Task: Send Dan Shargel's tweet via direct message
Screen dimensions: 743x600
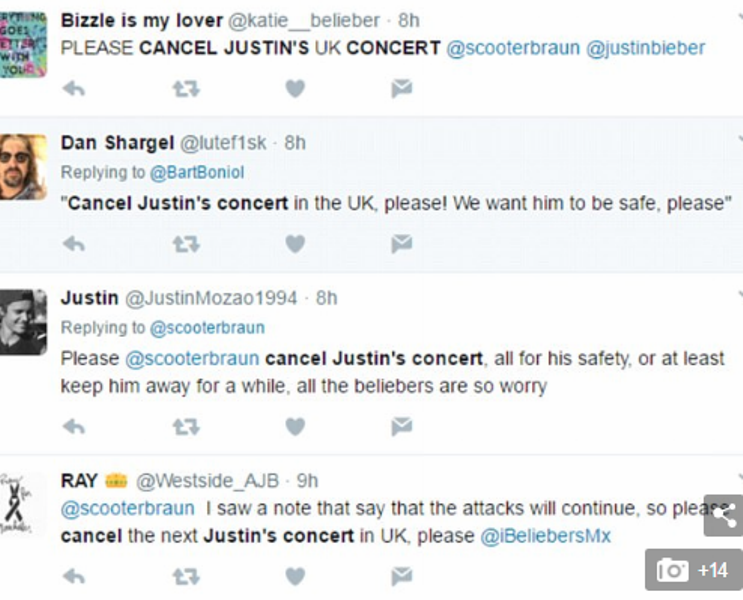Action: [x=401, y=243]
